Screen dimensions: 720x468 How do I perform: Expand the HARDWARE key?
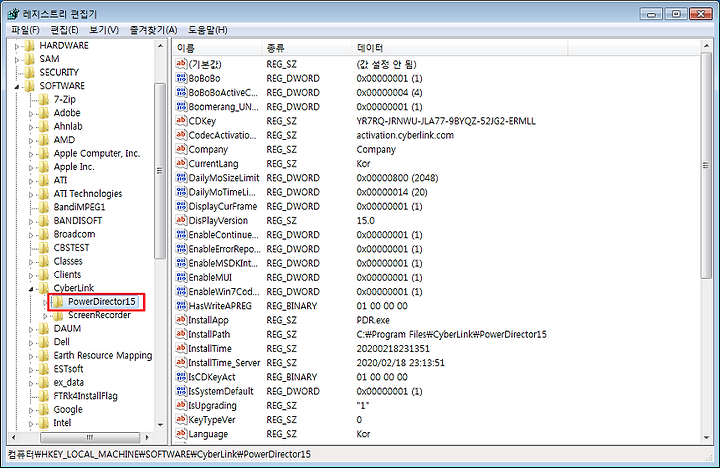coord(17,46)
